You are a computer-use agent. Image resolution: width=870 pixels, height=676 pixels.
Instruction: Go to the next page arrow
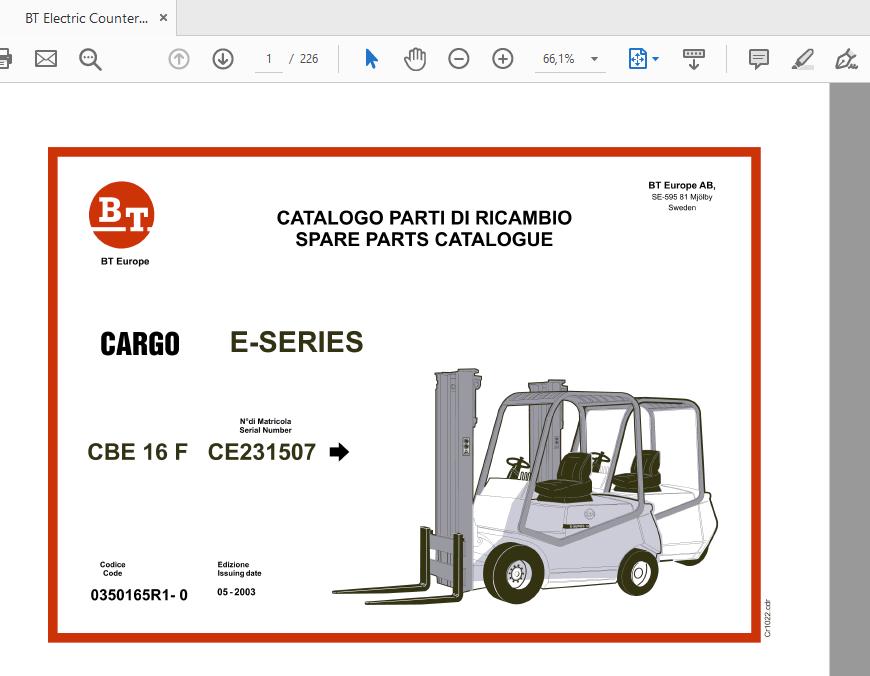click(223, 59)
